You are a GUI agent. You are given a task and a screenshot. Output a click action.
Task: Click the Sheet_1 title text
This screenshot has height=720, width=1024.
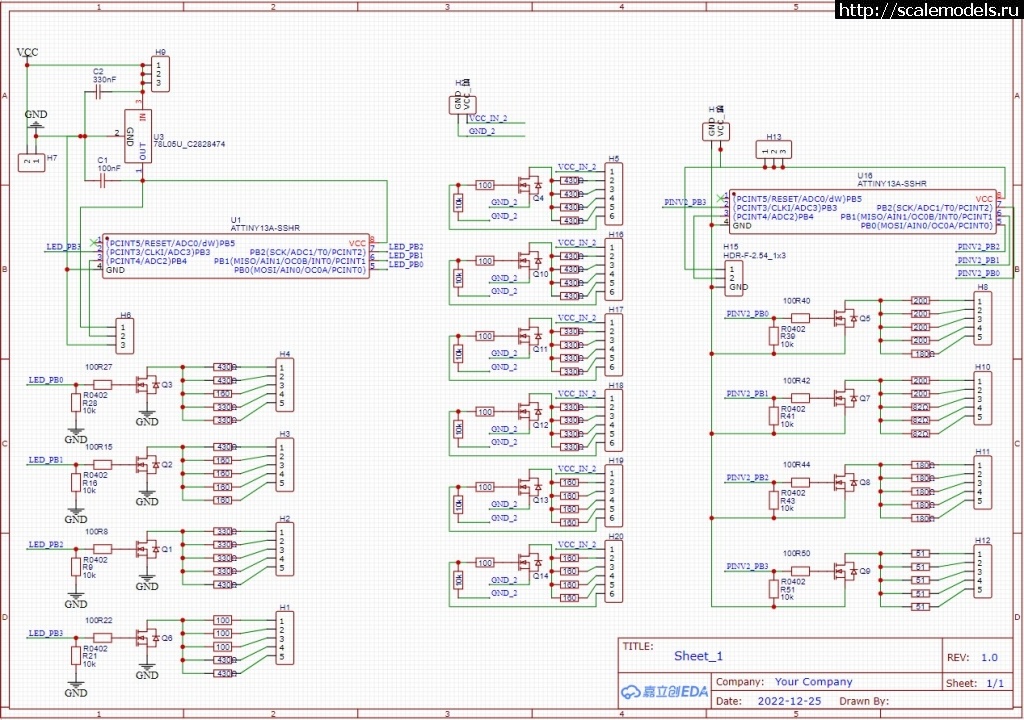point(697,656)
